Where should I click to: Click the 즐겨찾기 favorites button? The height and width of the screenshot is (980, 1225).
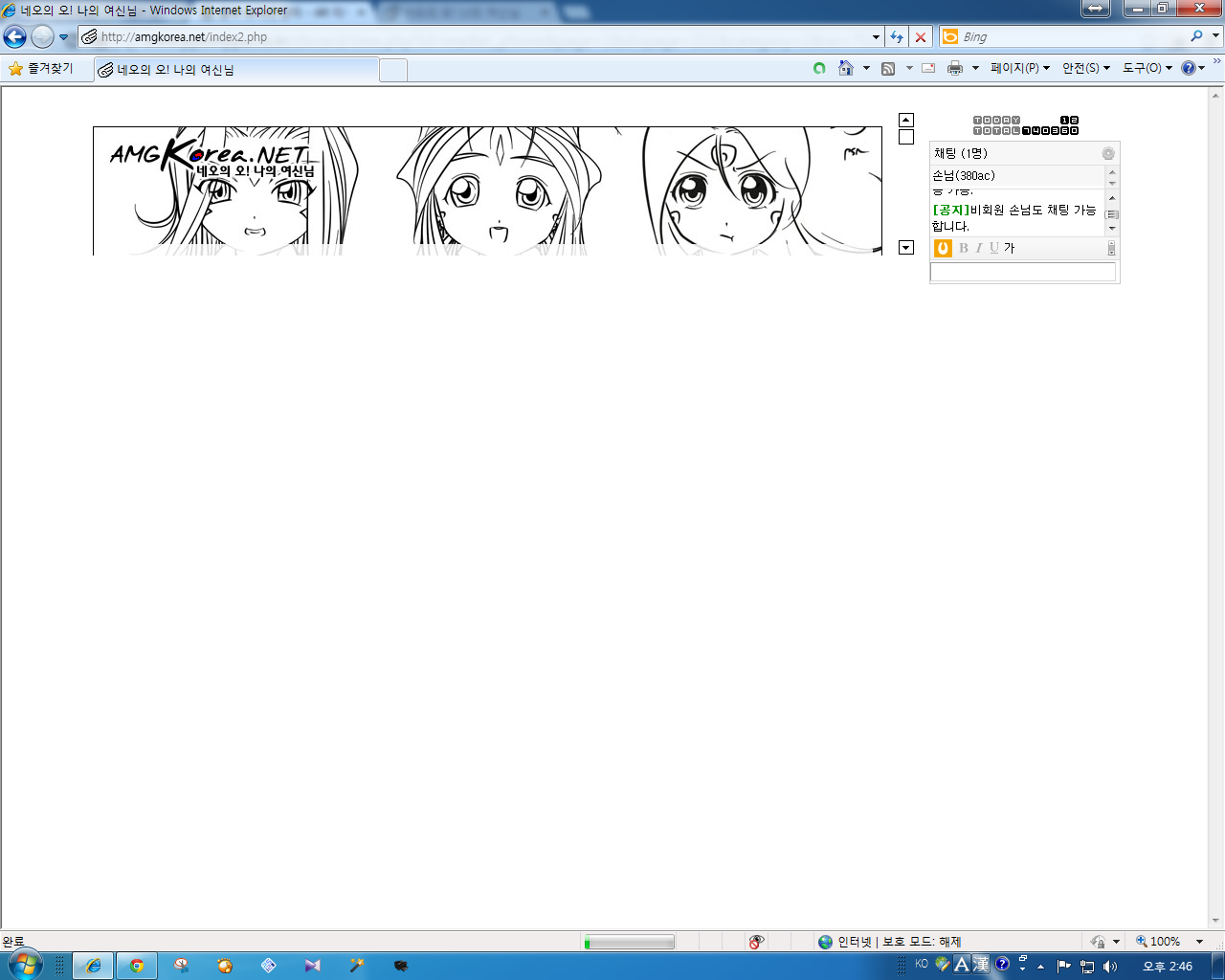[41, 69]
